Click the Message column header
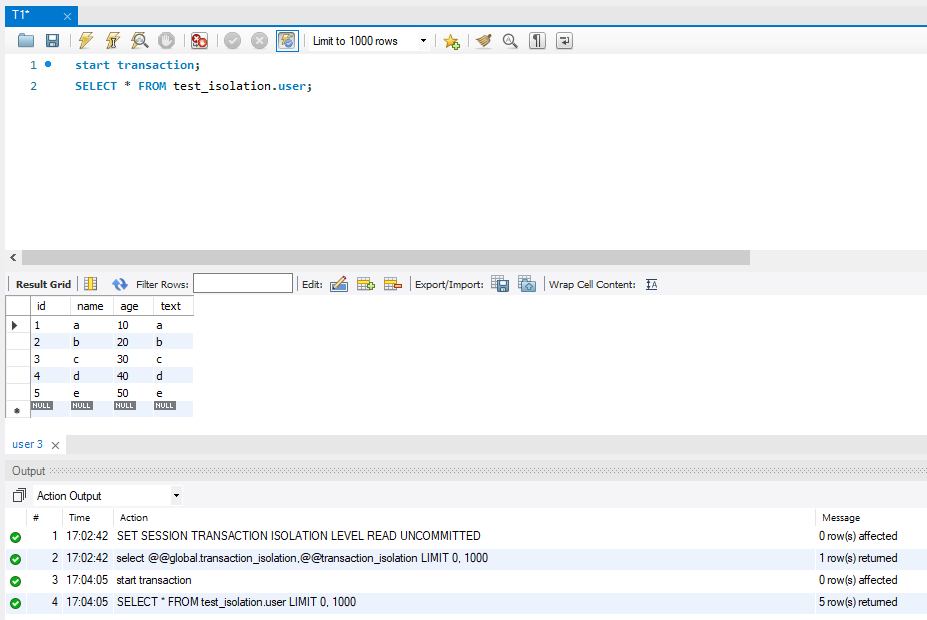Viewport: 927px width, 620px height. tap(841, 517)
